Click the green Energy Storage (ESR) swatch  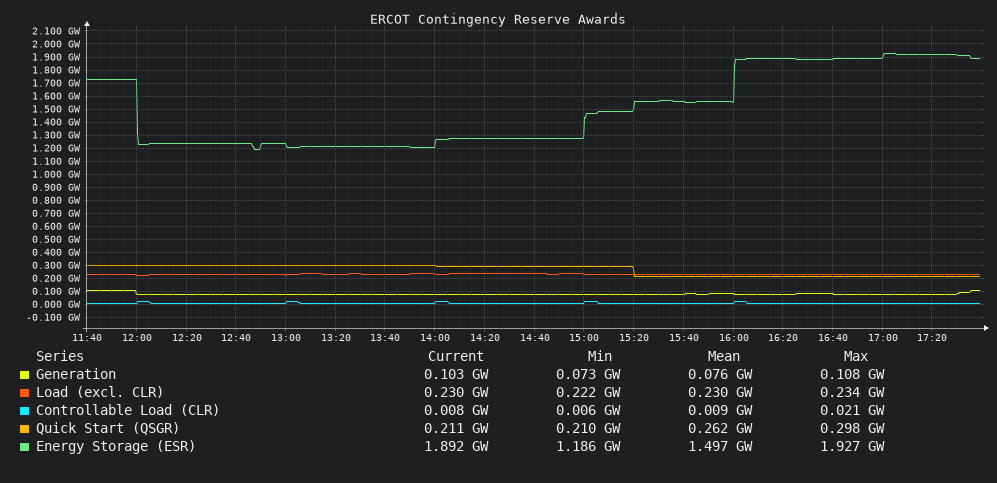pos(24,447)
